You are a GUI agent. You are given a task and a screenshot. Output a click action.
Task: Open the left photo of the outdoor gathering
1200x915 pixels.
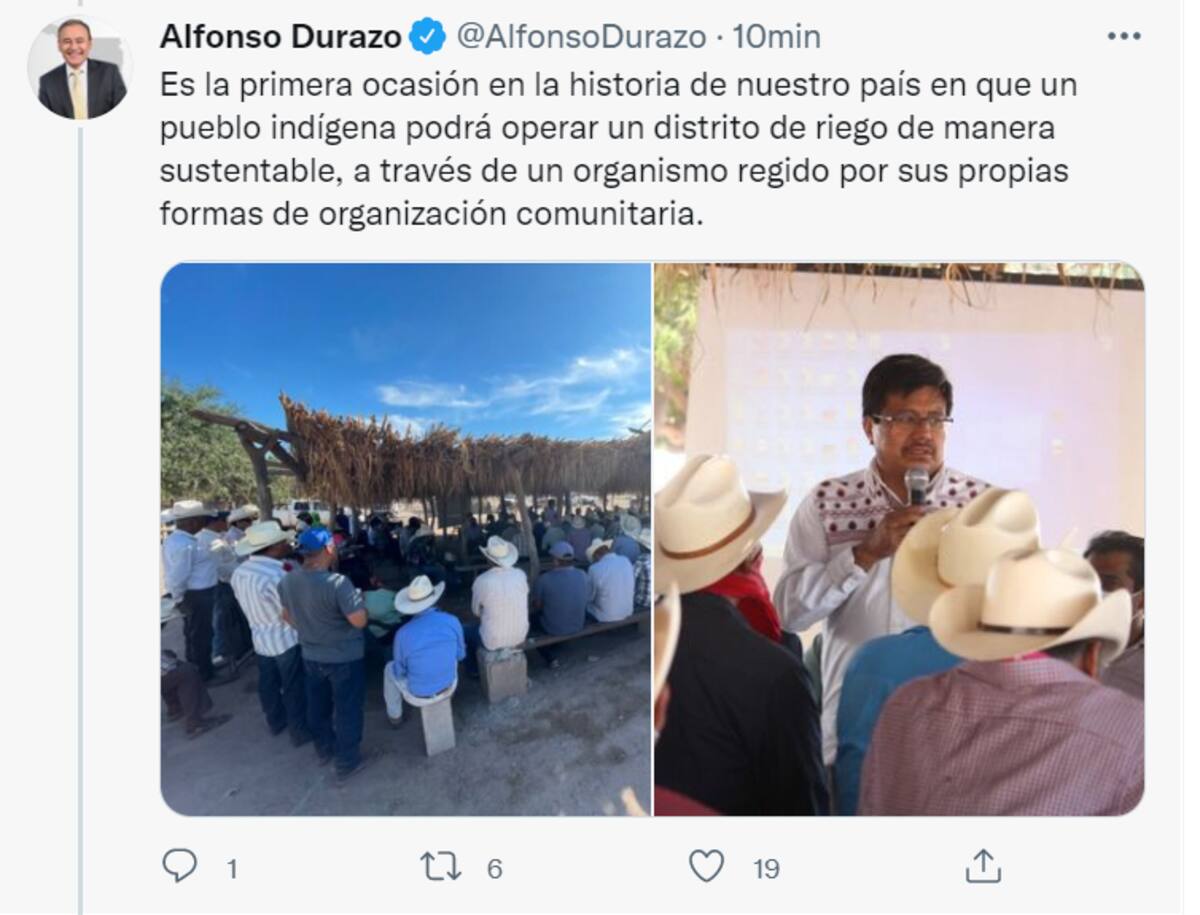click(x=406, y=539)
